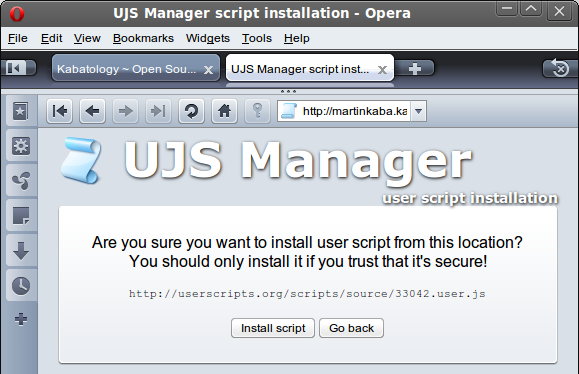The height and width of the screenshot is (374, 579).
Task: Click the UJS Manager scroll logo
Action: point(81,160)
